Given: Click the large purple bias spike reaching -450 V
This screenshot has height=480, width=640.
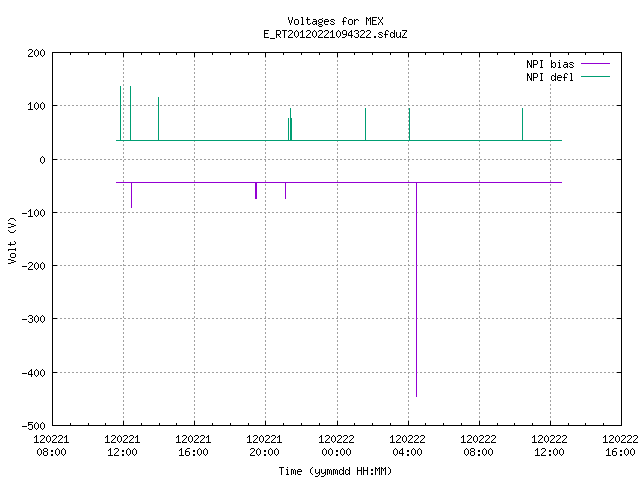Looking at the screenshot, I should coord(416,289).
